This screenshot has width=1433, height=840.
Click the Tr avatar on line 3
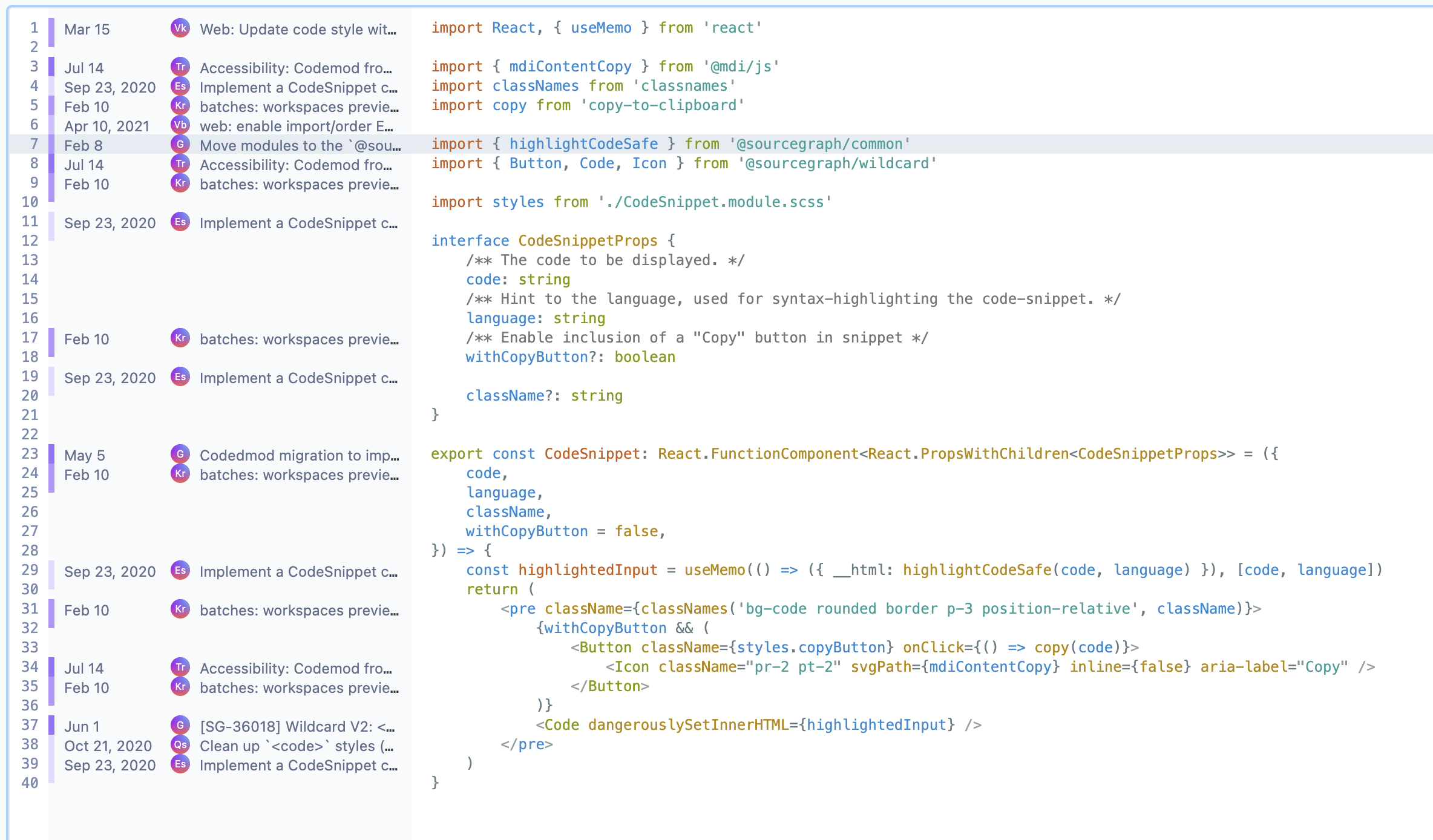click(180, 67)
